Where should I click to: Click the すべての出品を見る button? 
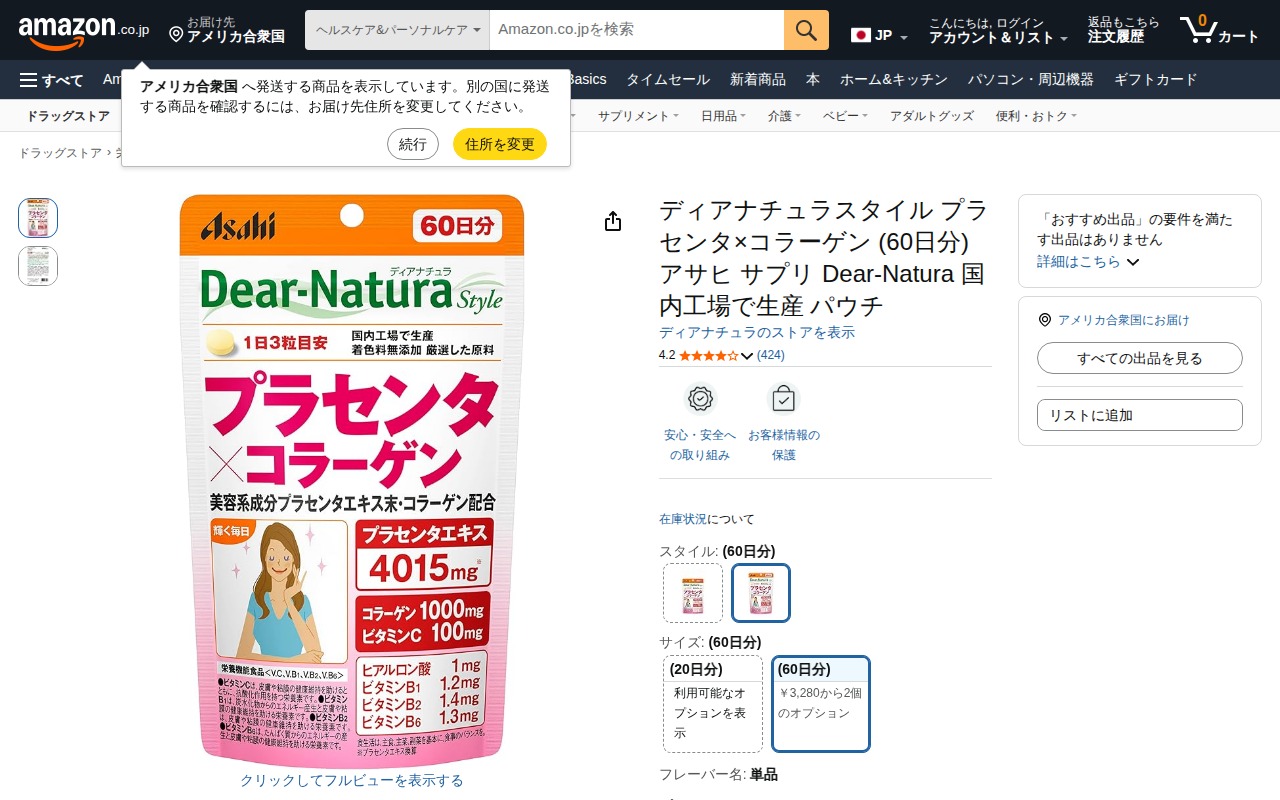coord(1139,358)
